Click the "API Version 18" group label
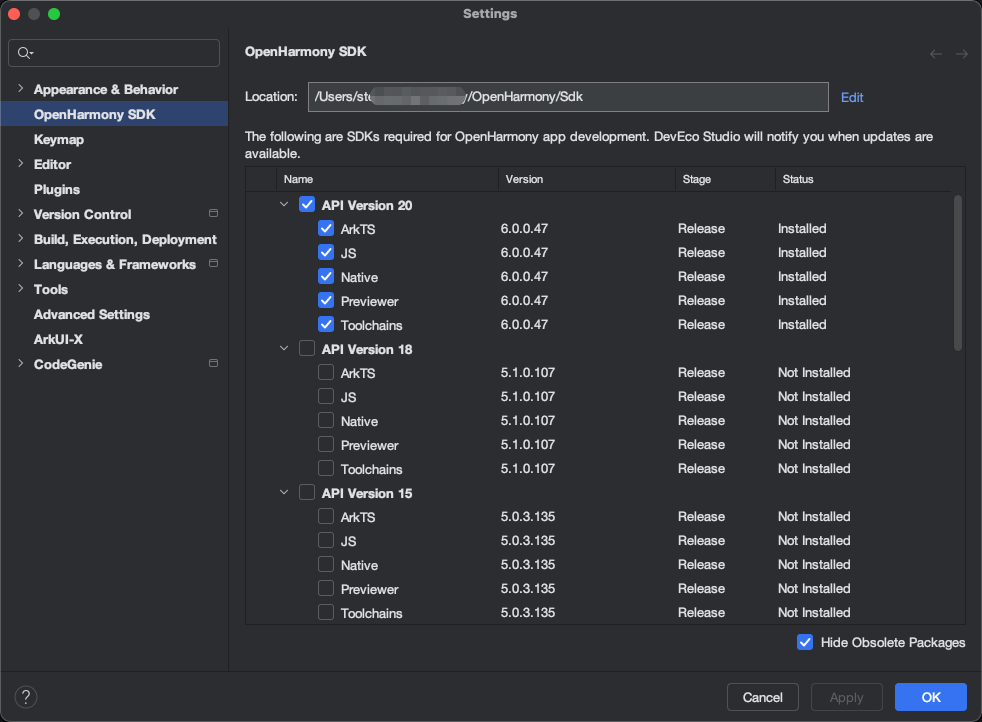 pyautogui.click(x=367, y=349)
